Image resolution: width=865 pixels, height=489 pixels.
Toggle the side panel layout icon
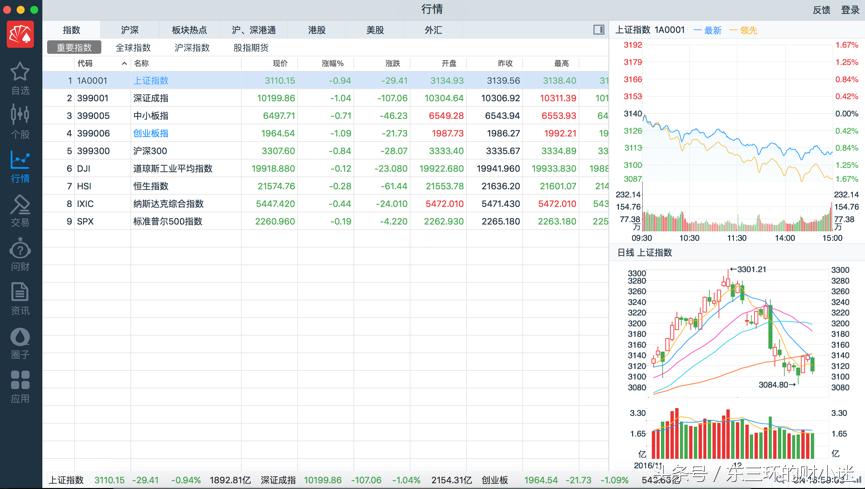point(599,30)
